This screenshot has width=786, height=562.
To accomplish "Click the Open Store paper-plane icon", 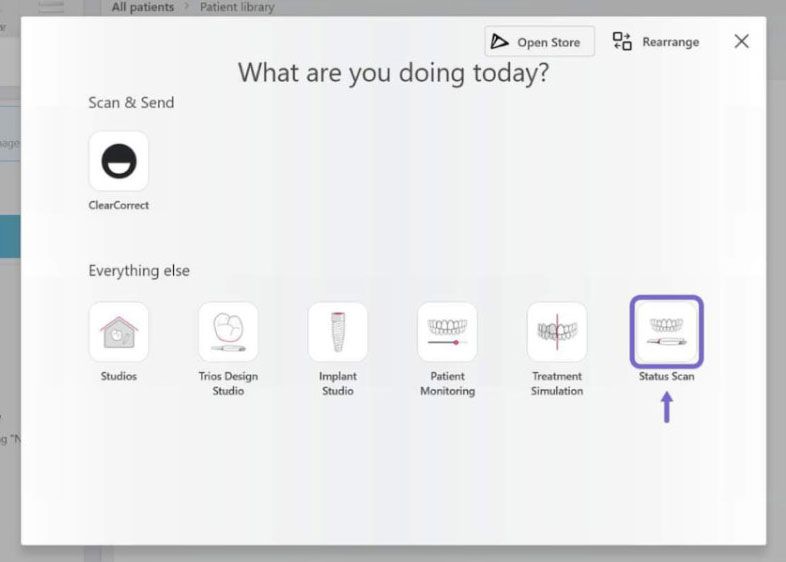I will click(500, 42).
